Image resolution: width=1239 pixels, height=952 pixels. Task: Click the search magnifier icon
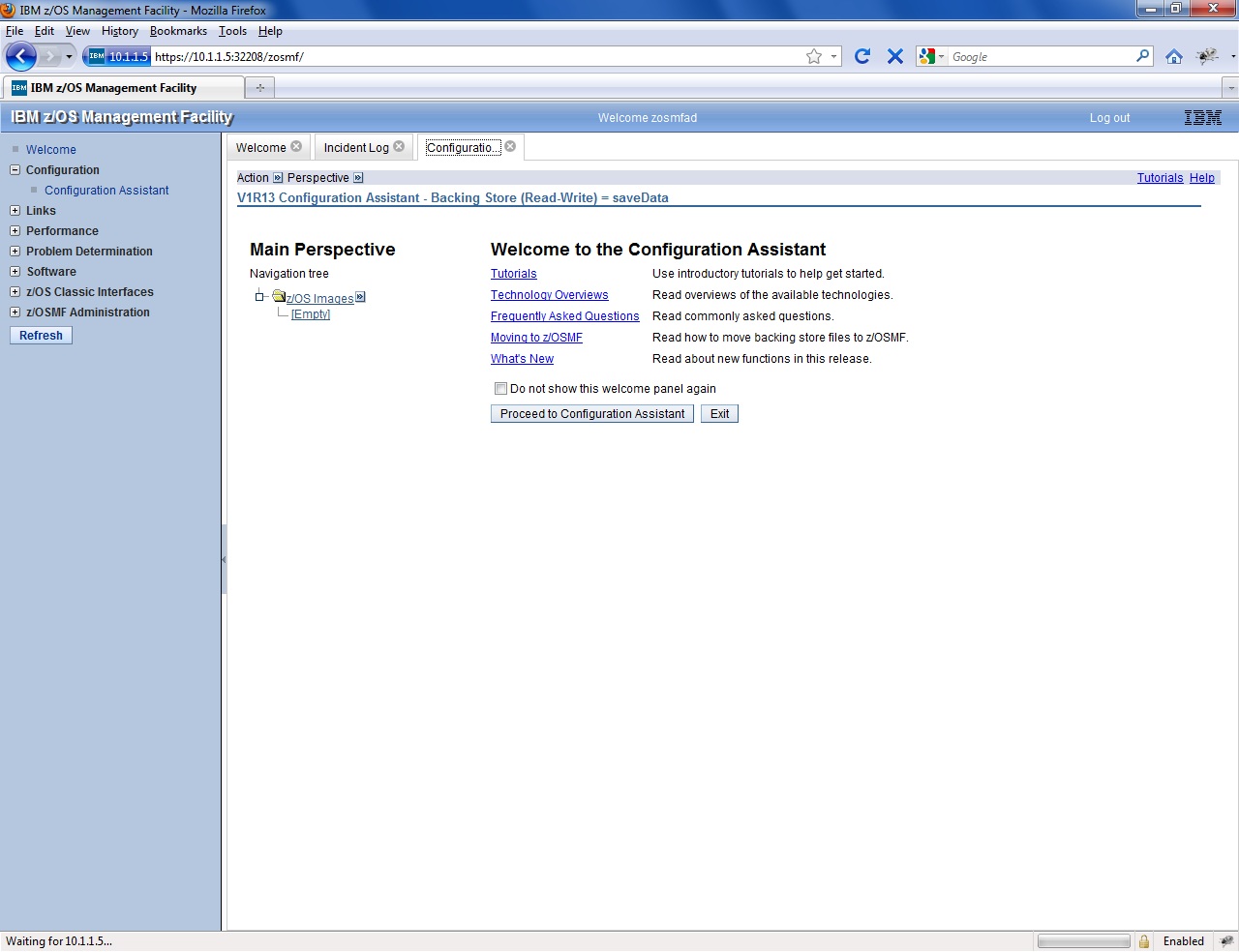[x=1143, y=56]
